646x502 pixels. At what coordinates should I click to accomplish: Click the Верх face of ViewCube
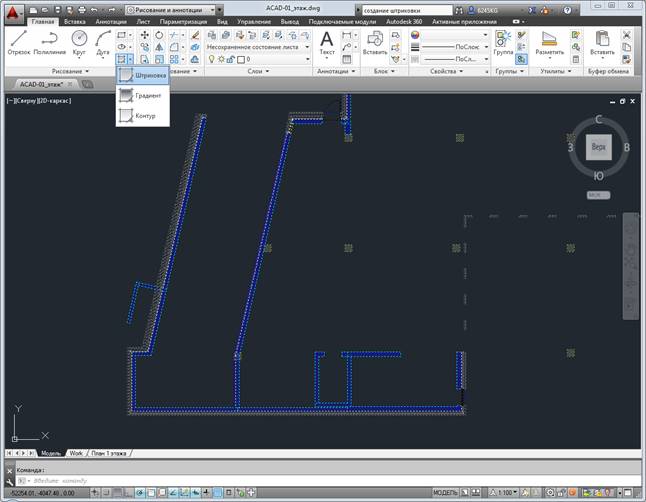click(x=599, y=147)
